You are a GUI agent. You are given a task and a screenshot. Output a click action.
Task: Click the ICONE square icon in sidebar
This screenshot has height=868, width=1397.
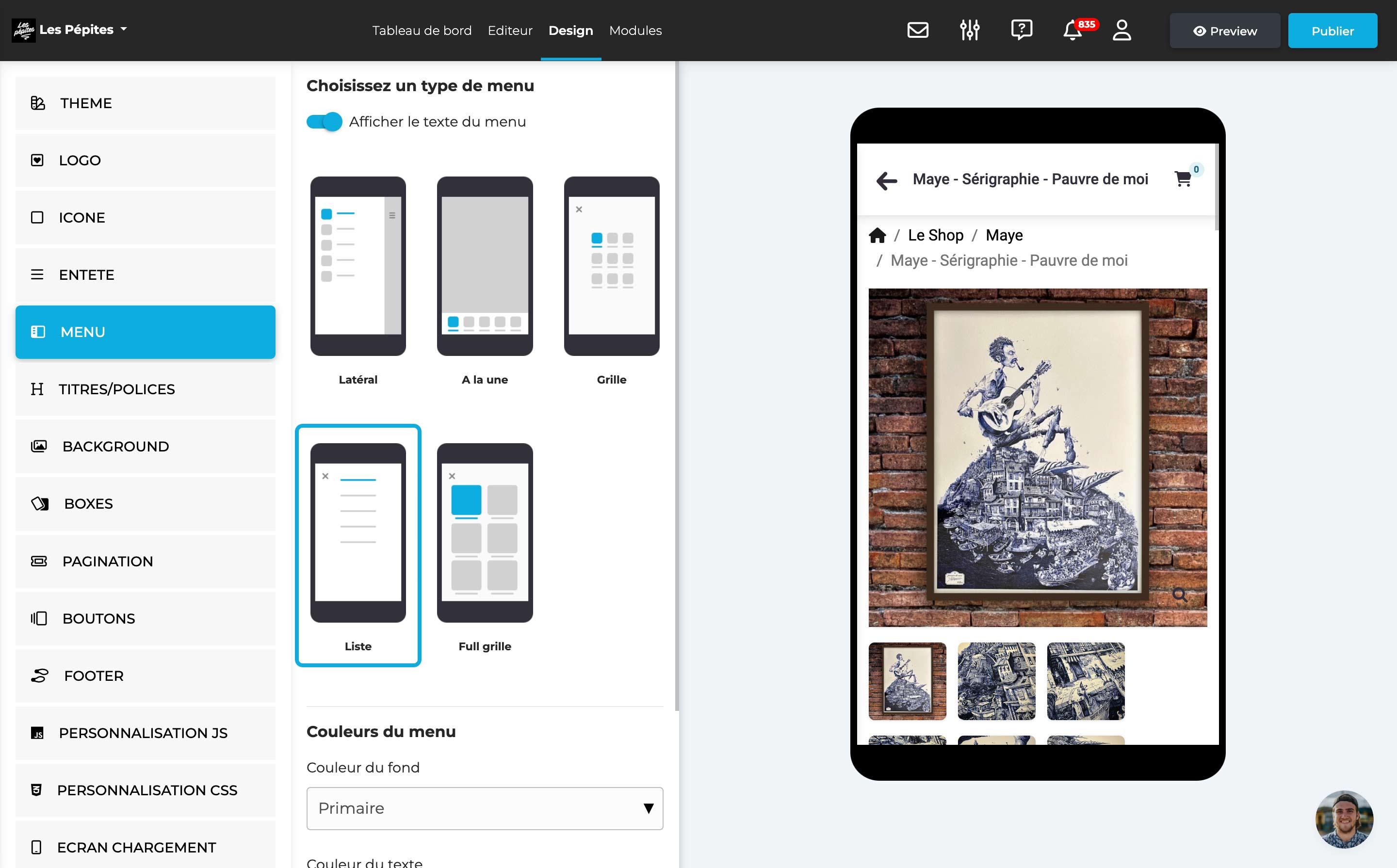37,218
